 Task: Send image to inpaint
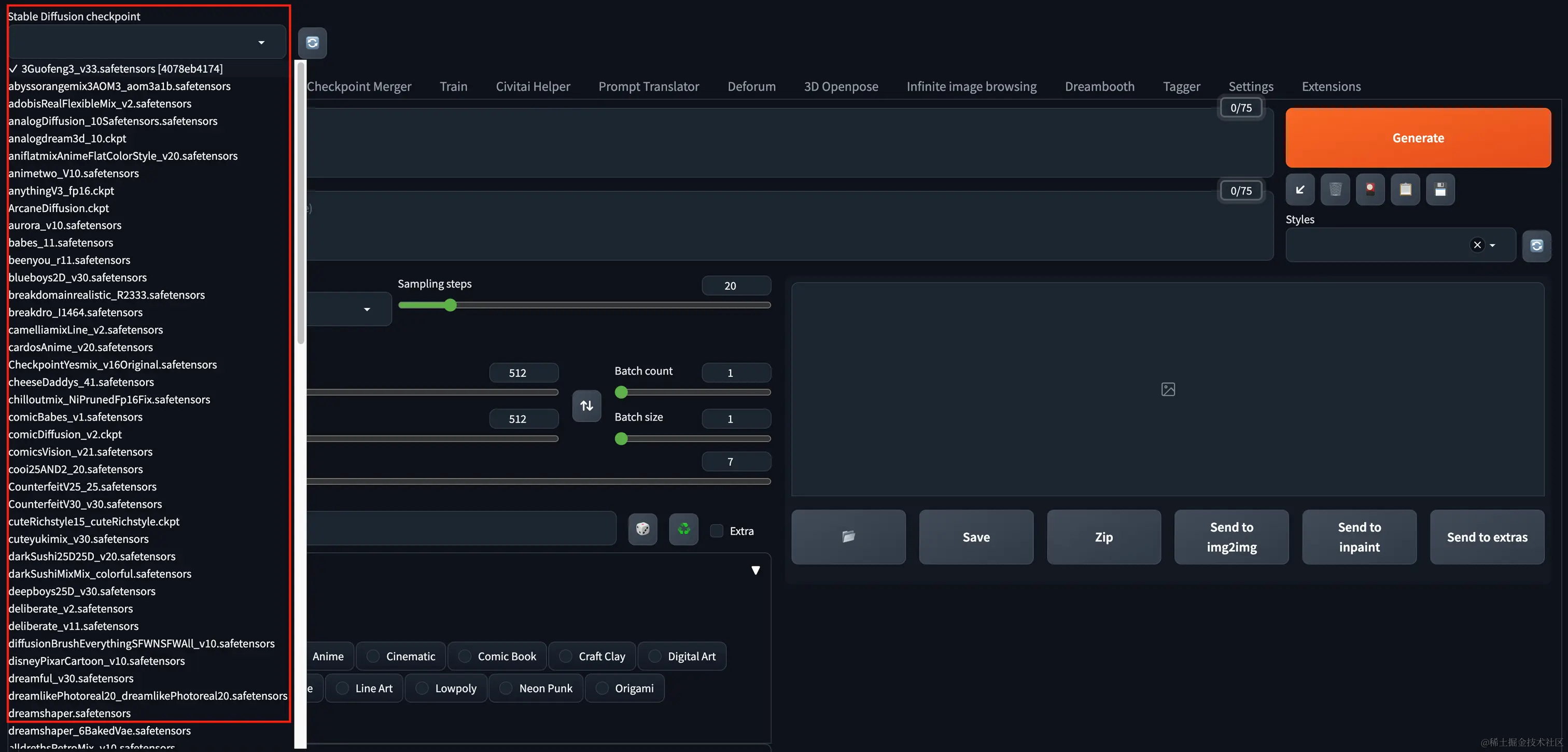tap(1359, 536)
